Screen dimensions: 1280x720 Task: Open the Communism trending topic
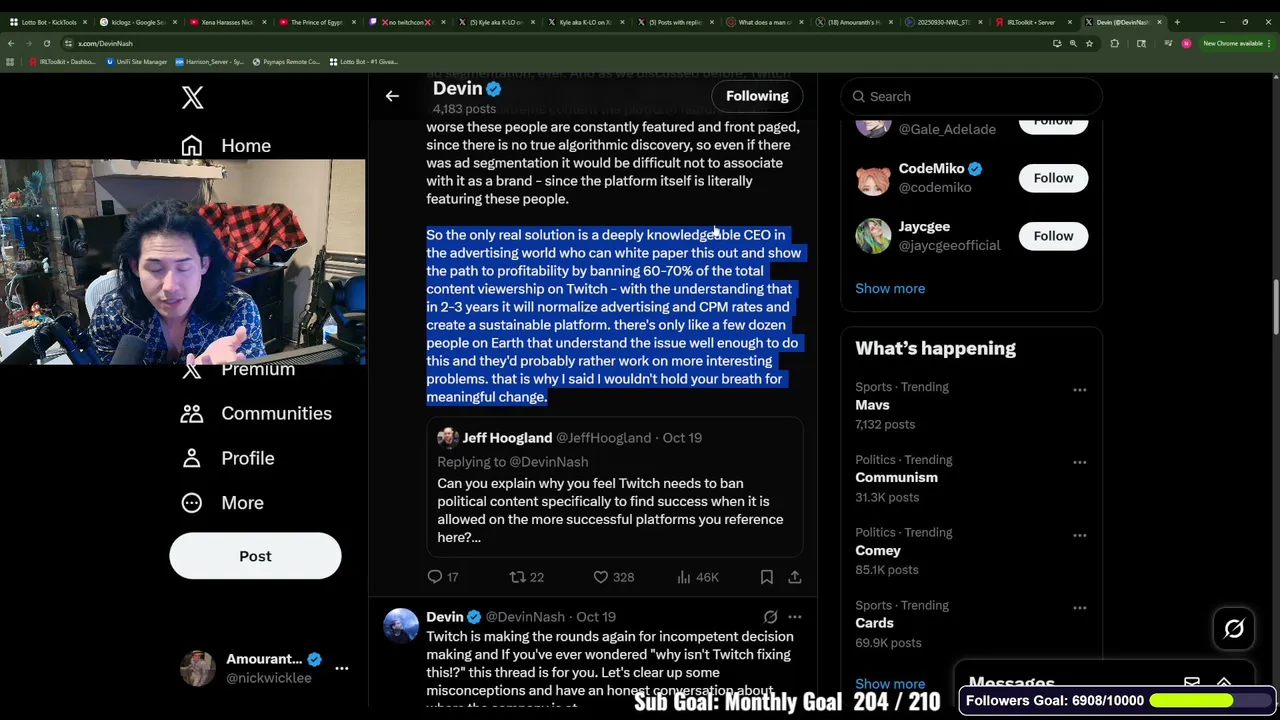[x=896, y=478]
